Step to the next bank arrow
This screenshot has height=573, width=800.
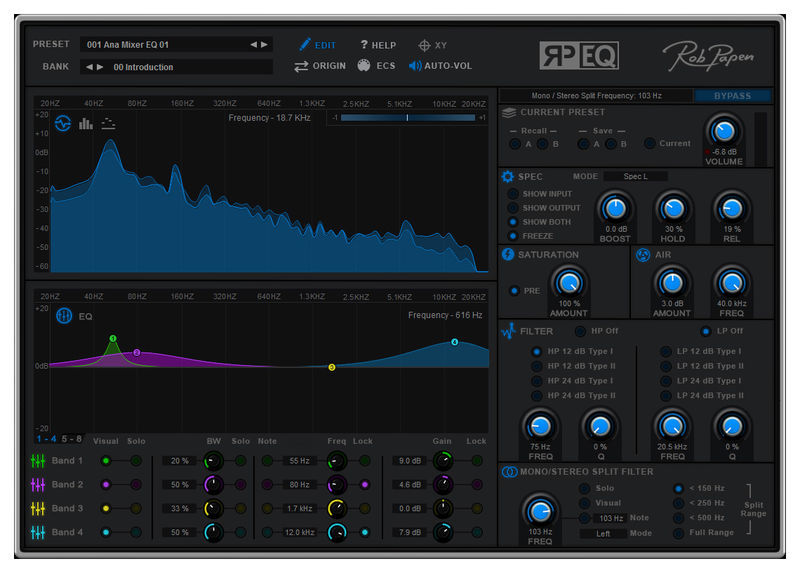point(100,67)
